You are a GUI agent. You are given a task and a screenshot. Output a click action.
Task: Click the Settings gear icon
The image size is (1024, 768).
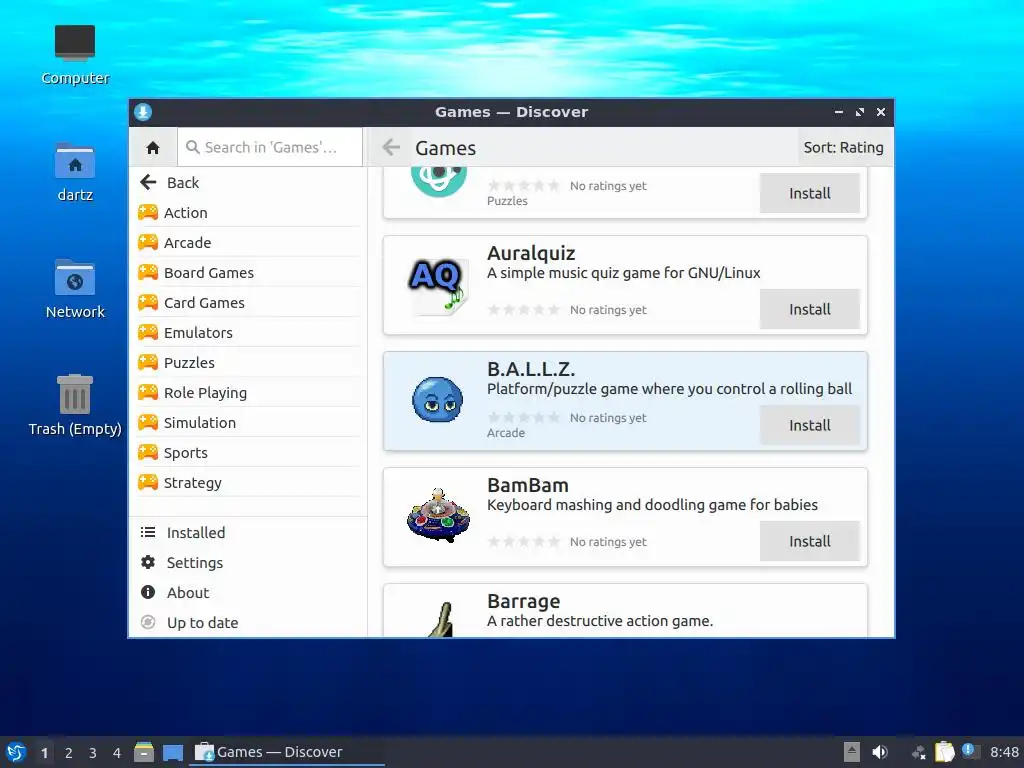(x=148, y=562)
